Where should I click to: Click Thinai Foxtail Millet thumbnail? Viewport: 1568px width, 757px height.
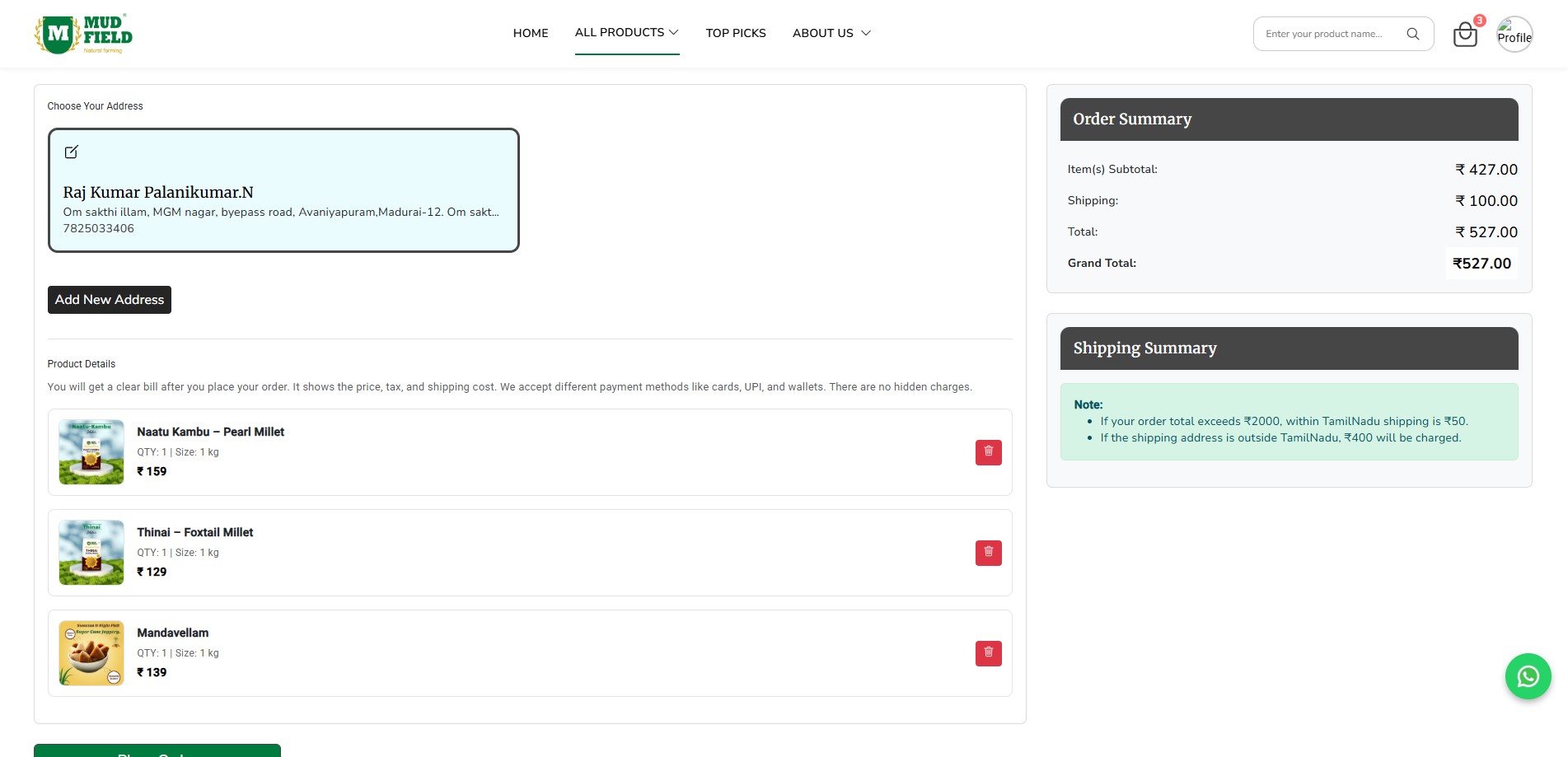(91, 553)
